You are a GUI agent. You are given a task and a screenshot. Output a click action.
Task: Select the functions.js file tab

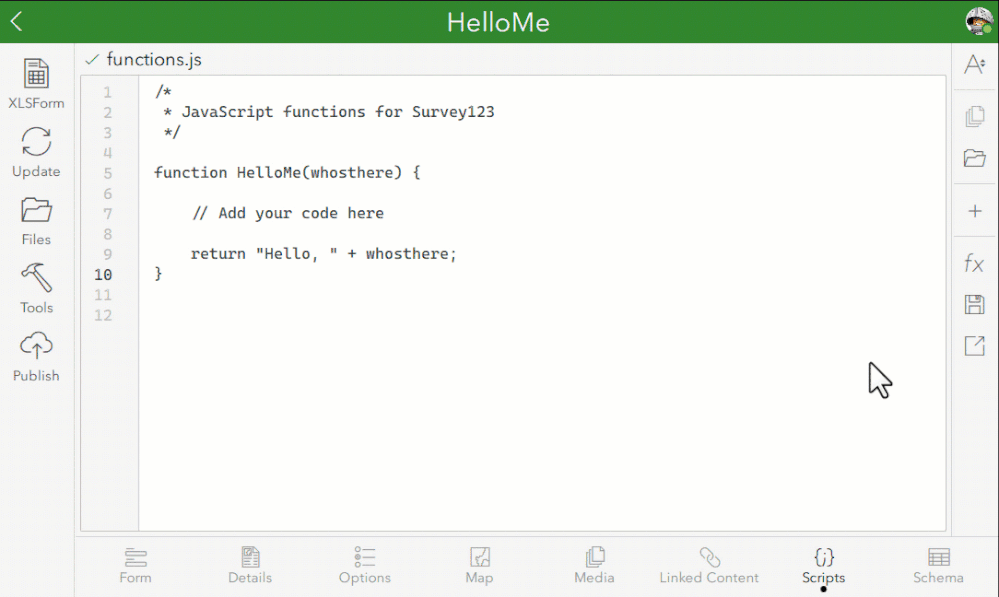pyautogui.click(x=148, y=59)
